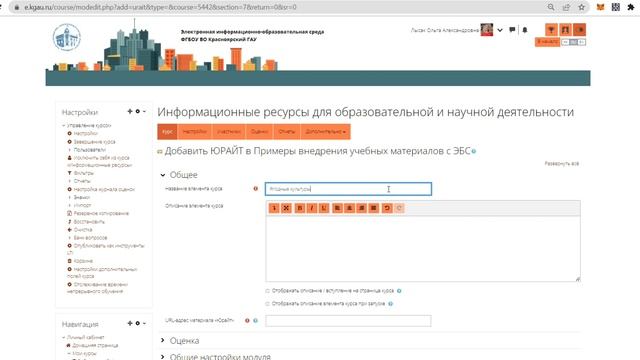Open the Дополнительно dropdown tab
The image size is (640, 360).
click(x=325, y=132)
